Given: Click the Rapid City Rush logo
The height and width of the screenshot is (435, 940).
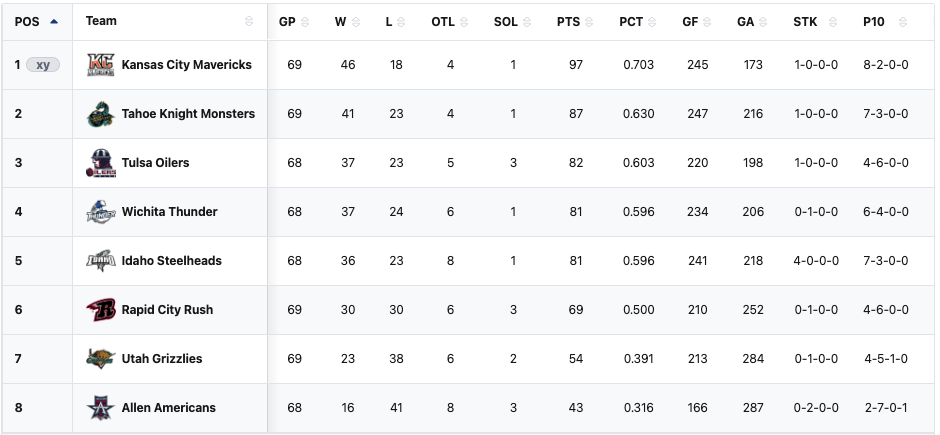Looking at the screenshot, I should click(x=101, y=310).
